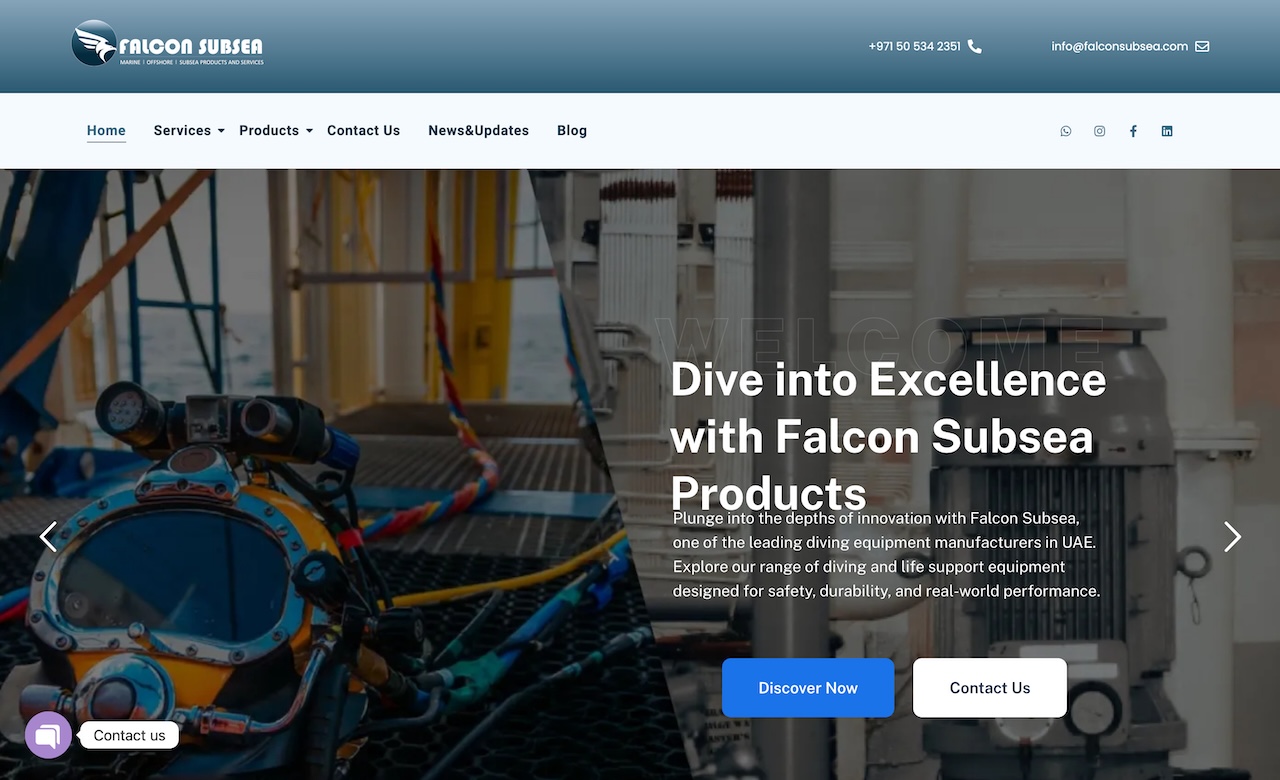The width and height of the screenshot is (1280, 780).
Task: Click the purple chat widget icon
Action: click(48, 735)
